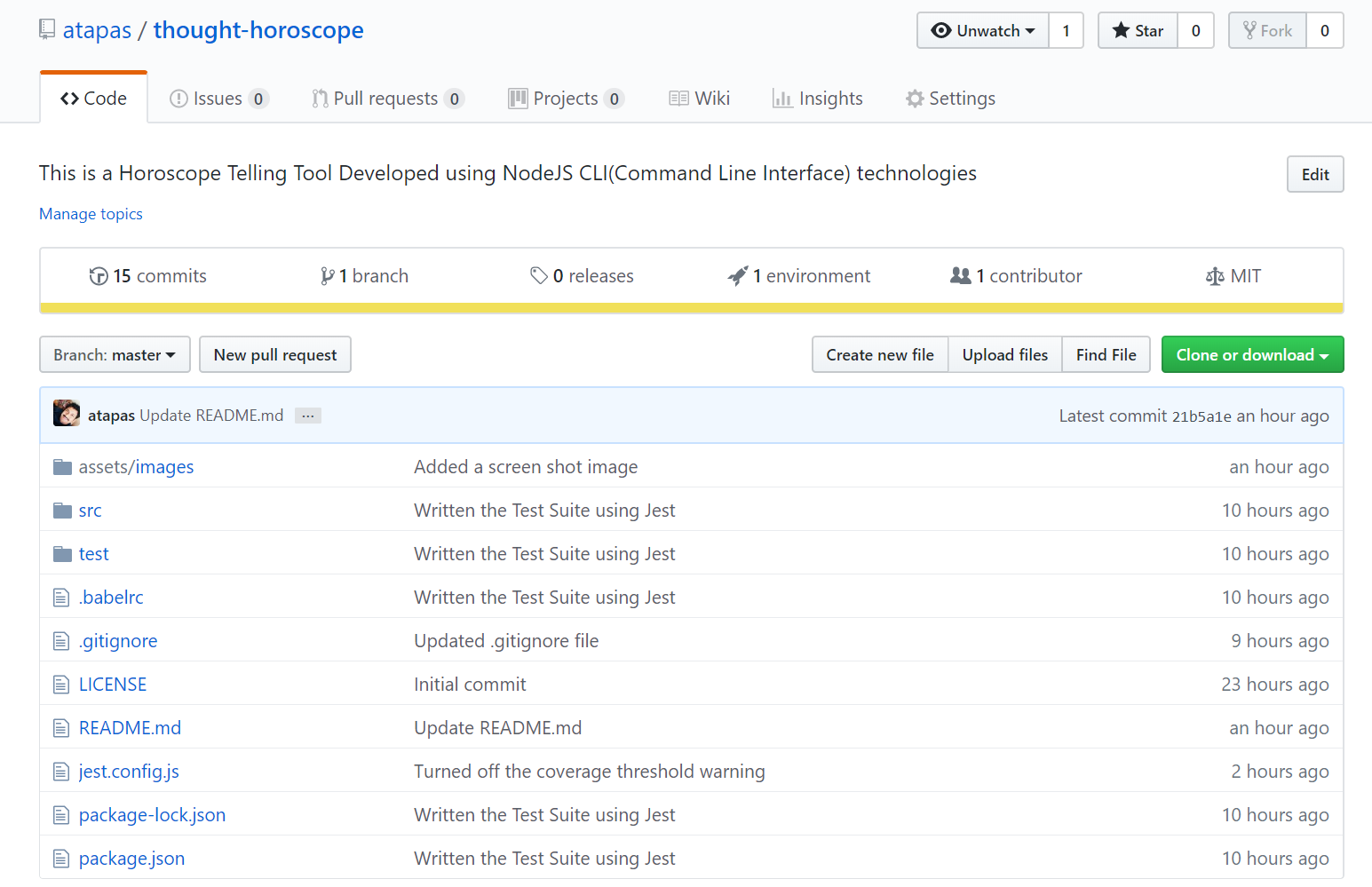Open latest commit hash 21b5a1e
Screen dimensions: 1372x887
point(1201,416)
